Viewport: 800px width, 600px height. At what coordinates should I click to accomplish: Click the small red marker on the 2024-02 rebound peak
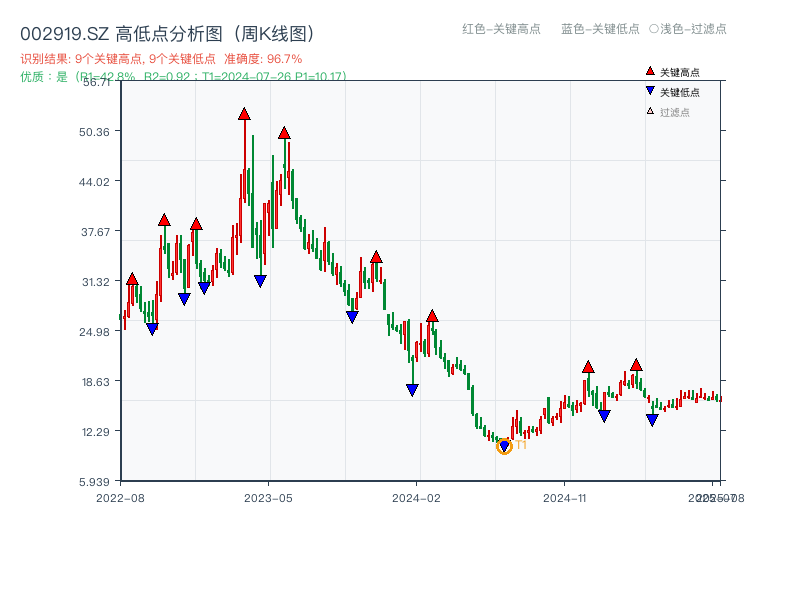431,314
